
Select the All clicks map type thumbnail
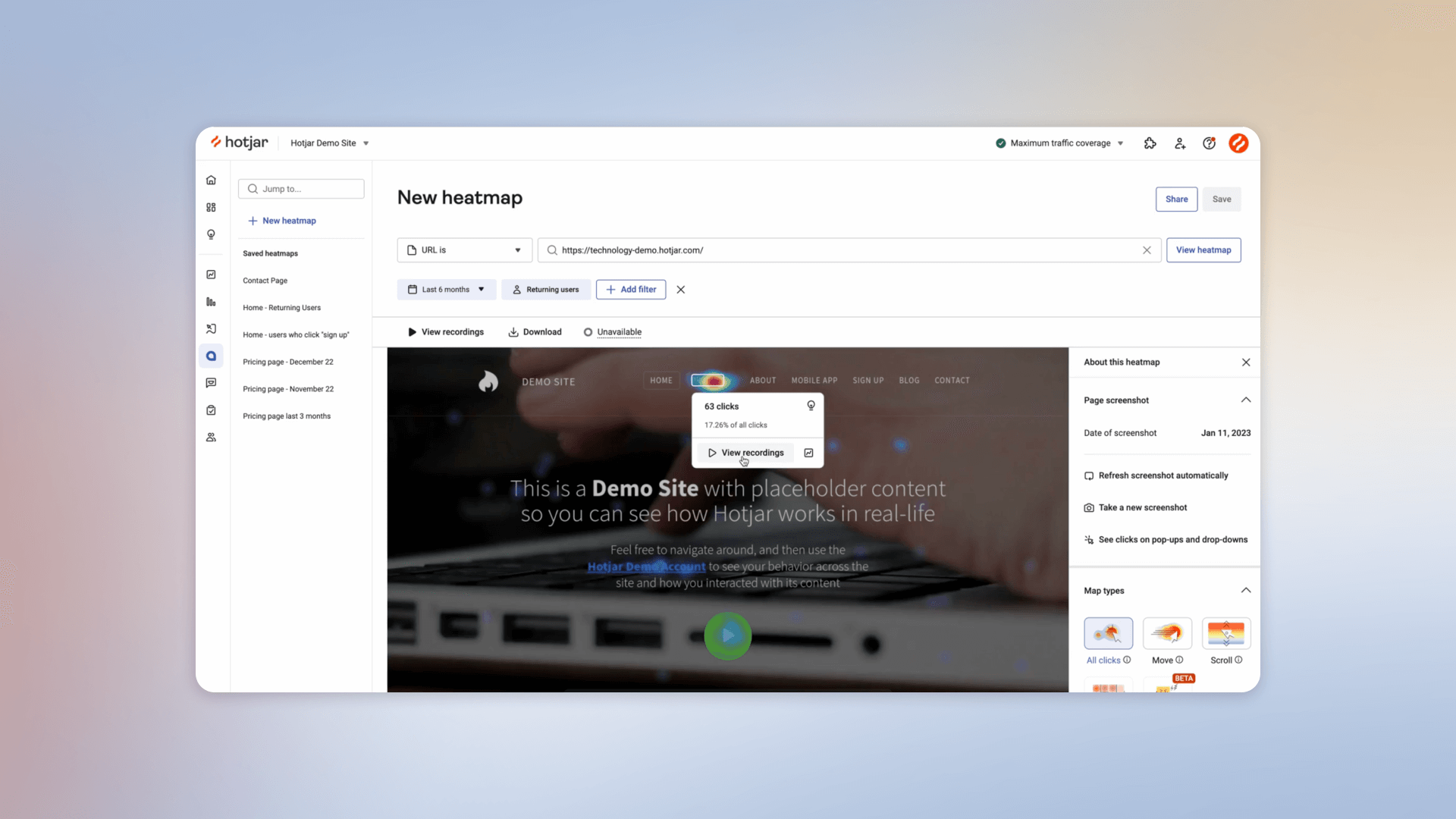[x=1108, y=633]
